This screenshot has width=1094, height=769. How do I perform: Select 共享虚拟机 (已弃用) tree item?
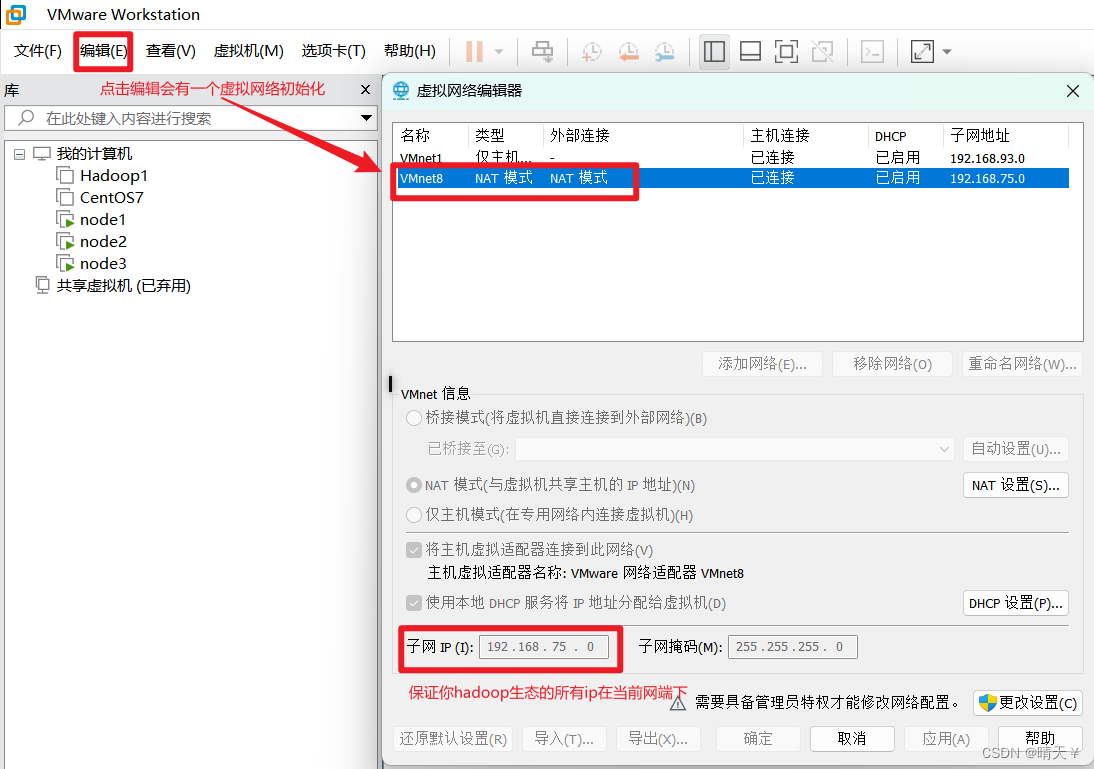click(123, 285)
